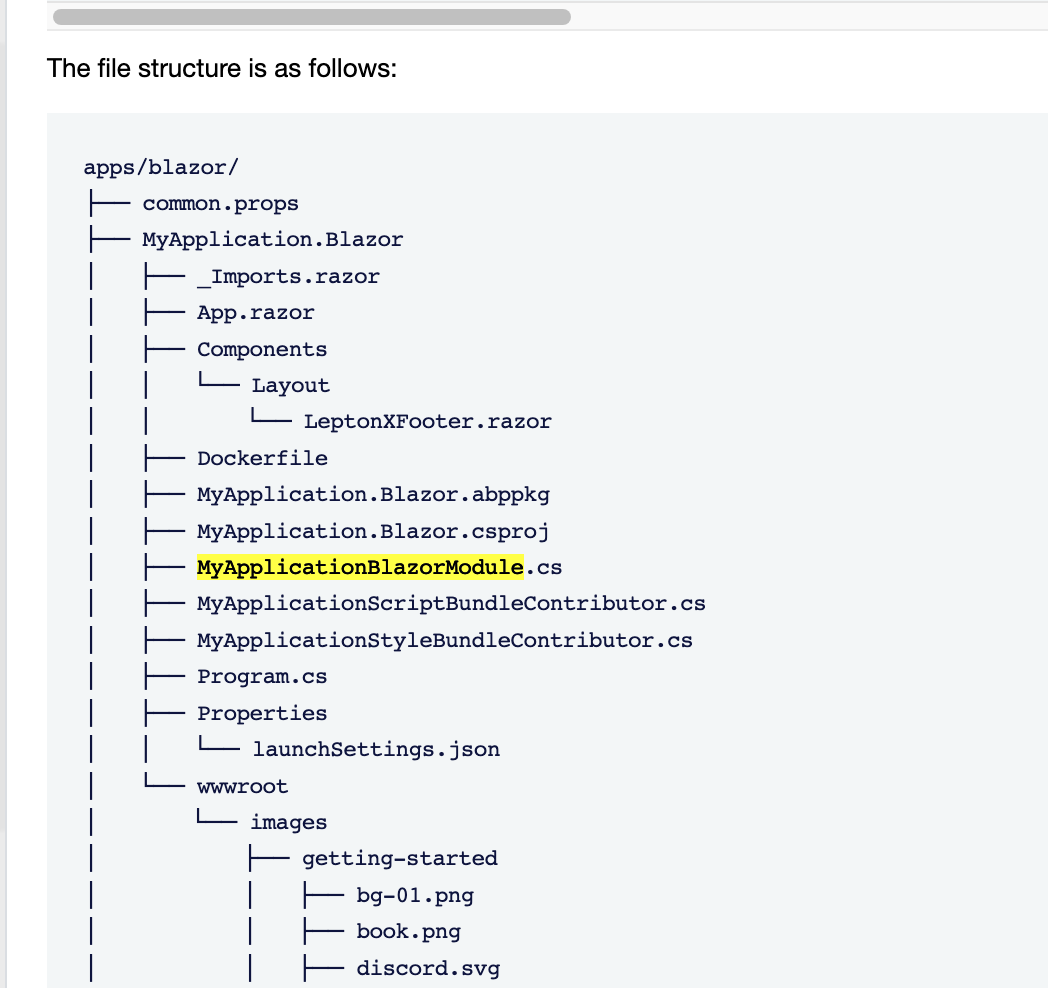Click the _Imports.razor file entry
Screen dimensions: 1048x988
(288, 277)
